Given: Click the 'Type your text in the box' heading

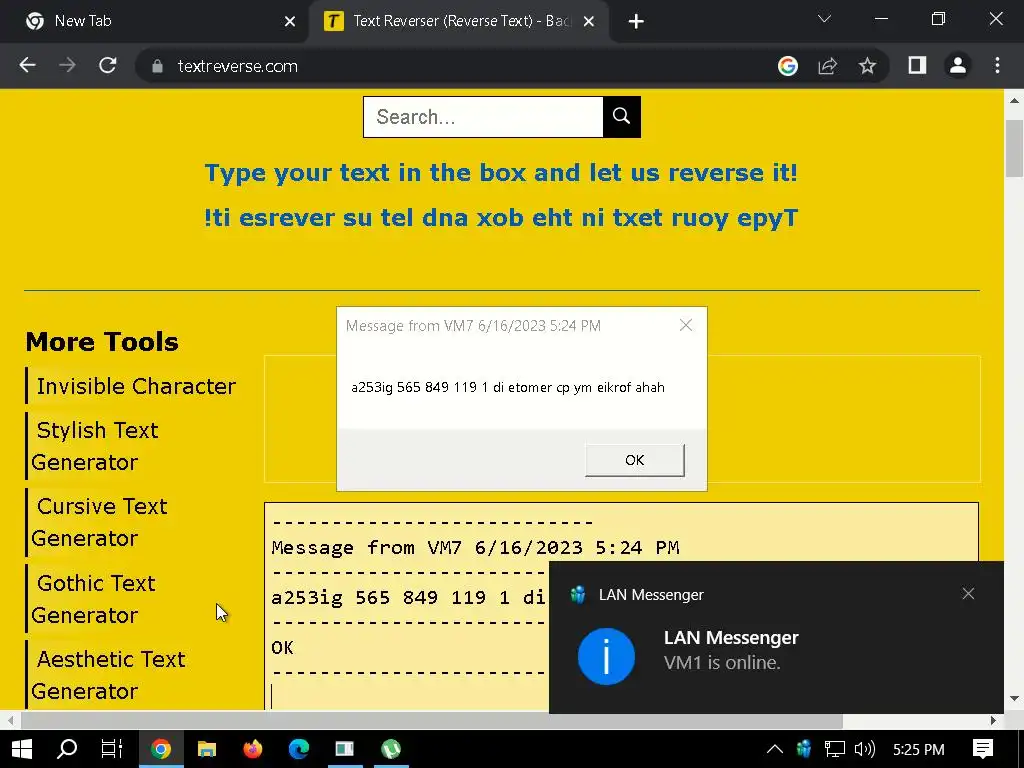Looking at the screenshot, I should [501, 173].
